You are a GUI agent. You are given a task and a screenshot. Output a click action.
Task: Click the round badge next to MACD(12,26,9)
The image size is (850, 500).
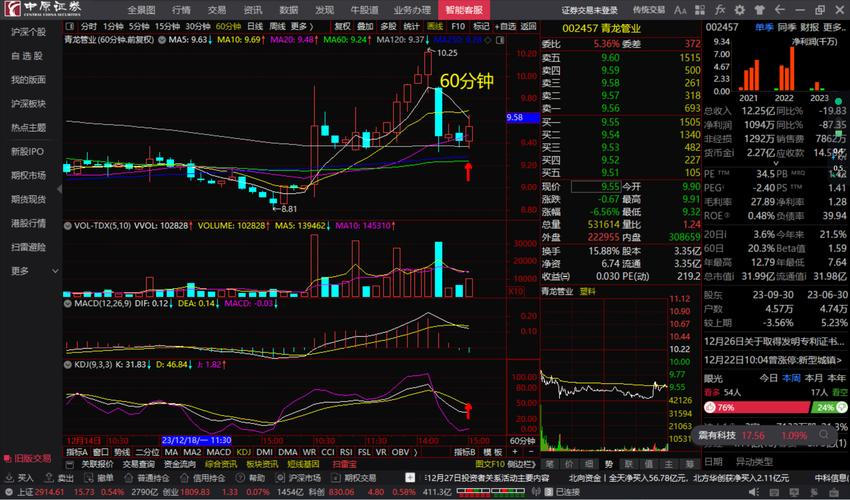68,304
